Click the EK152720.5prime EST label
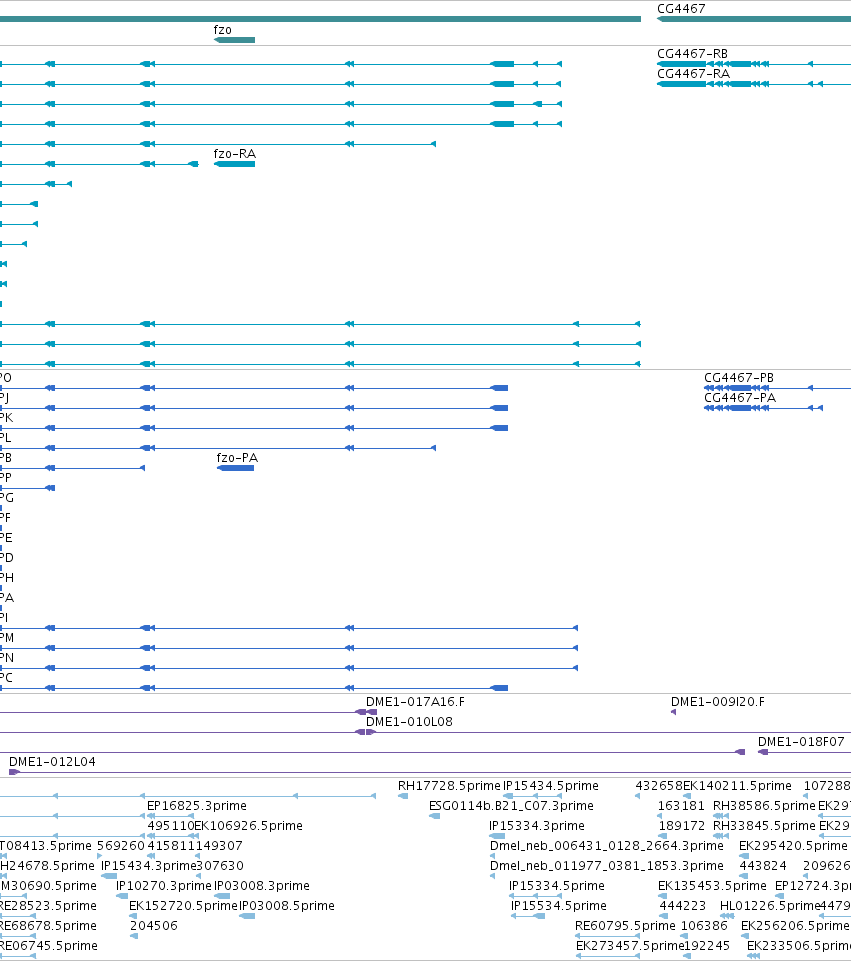The width and height of the screenshot is (851, 961). point(183,906)
